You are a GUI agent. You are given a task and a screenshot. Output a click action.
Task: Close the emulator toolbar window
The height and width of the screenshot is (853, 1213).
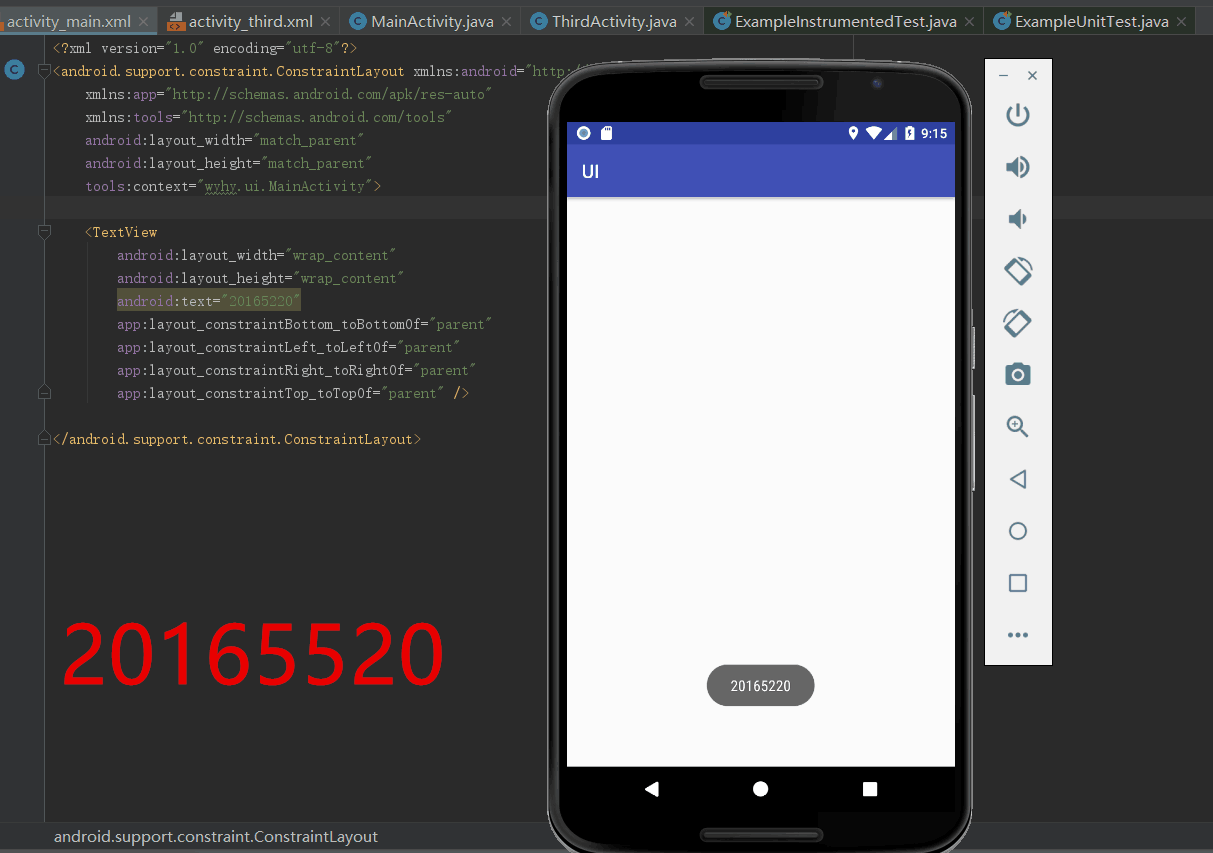[x=1033, y=76]
